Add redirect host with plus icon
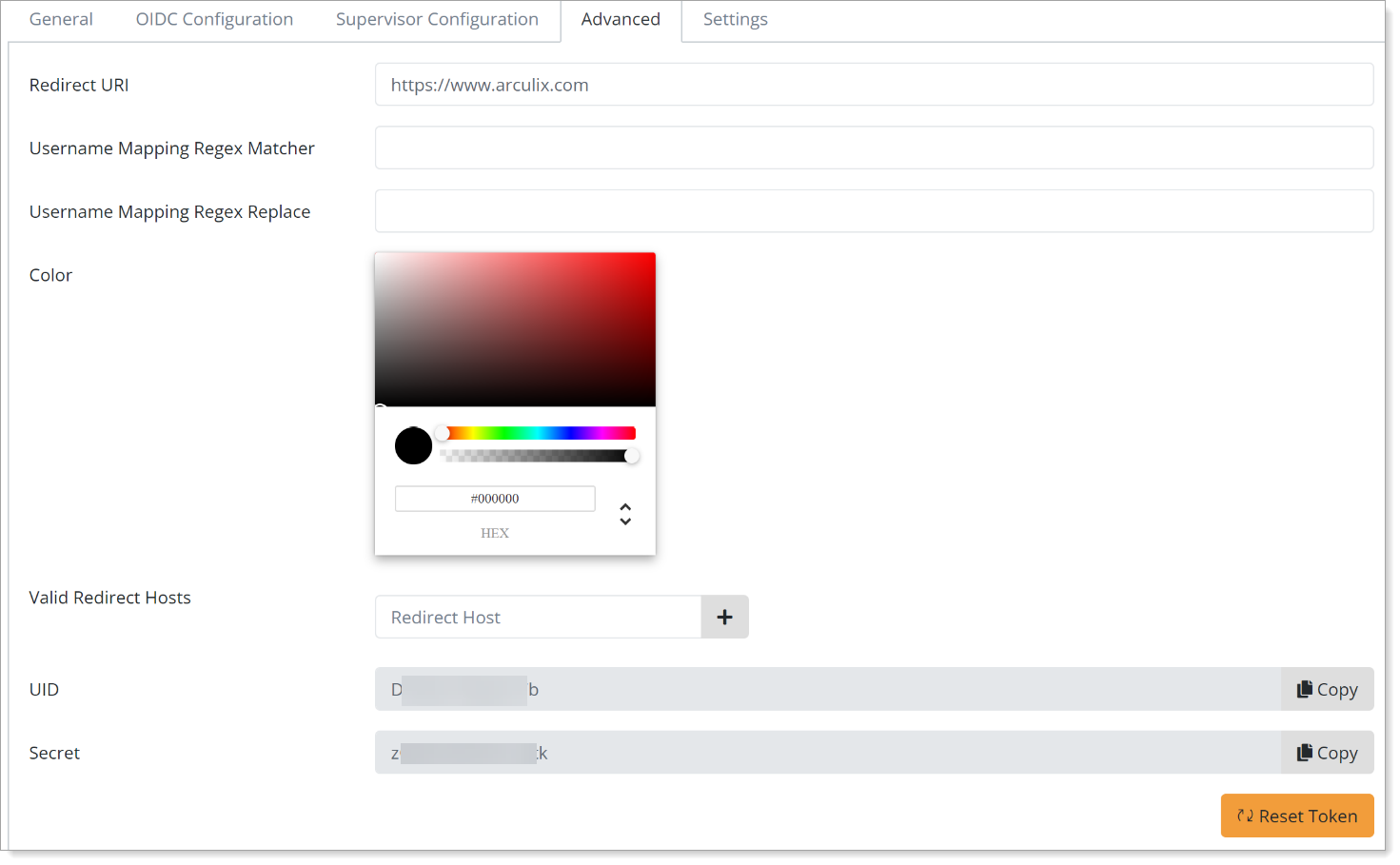Image resolution: width=1400 pixels, height=865 pixels. 725,618
